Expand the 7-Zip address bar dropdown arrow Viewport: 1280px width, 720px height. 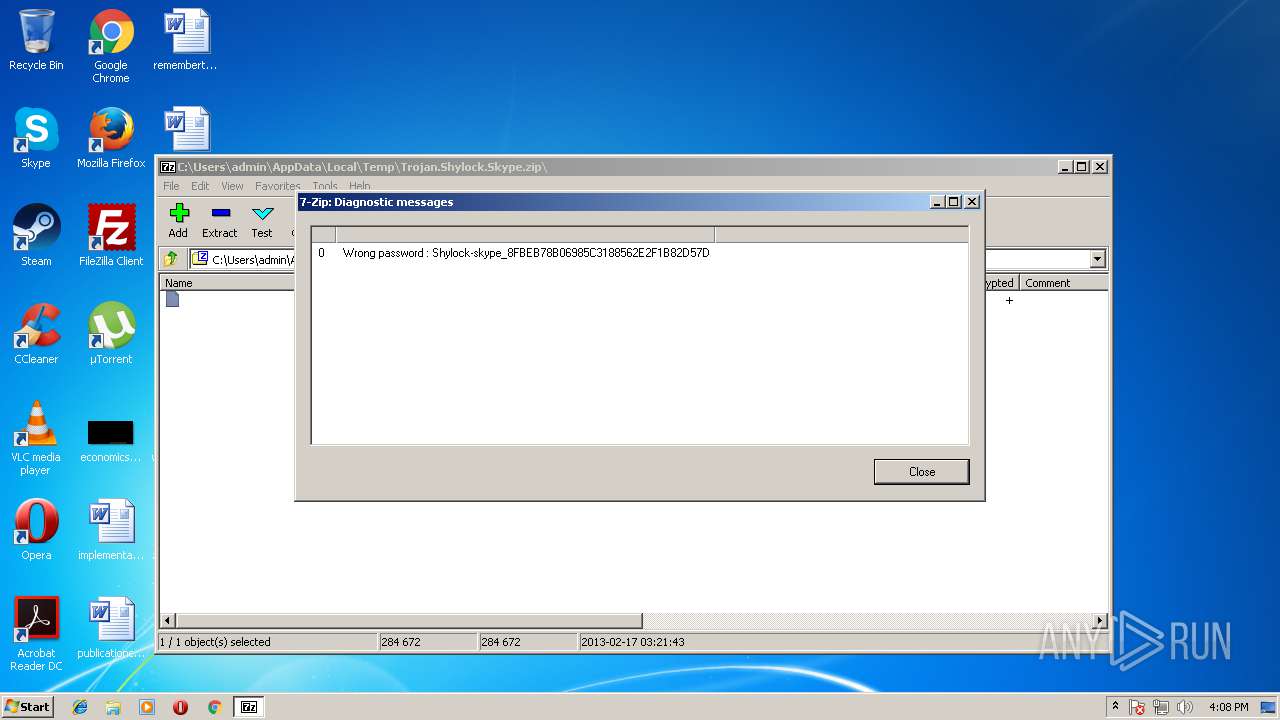pyautogui.click(x=1097, y=259)
